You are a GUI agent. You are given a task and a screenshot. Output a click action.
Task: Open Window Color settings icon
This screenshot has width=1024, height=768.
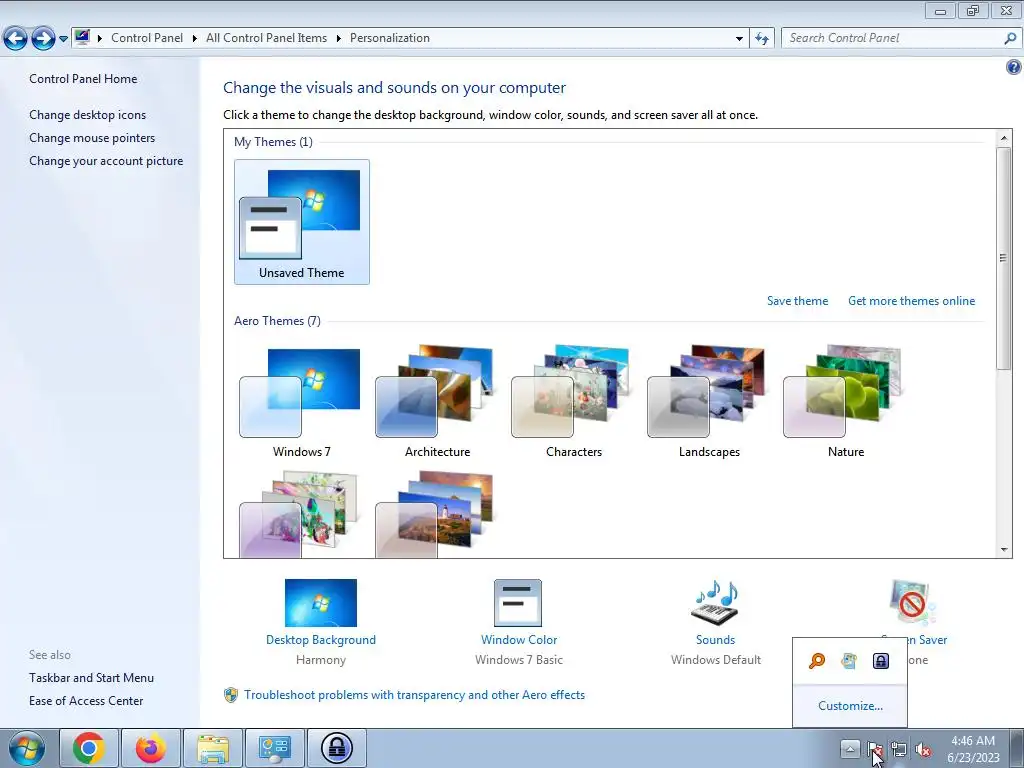pos(518,603)
